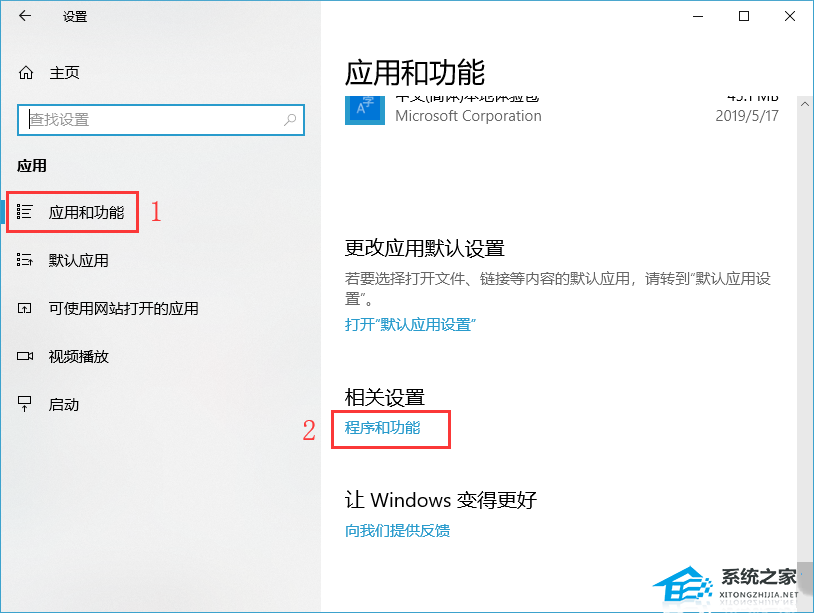Viewport: 814px width, 613px height.
Task: Click the Apps & features list icon
Action: coord(24,212)
